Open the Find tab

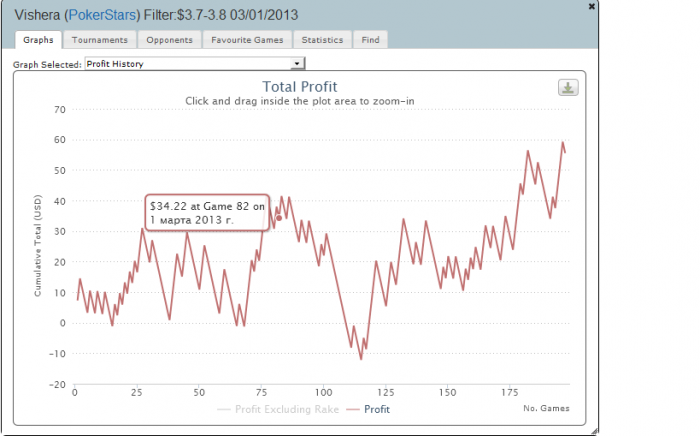click(x=371, y=40)
